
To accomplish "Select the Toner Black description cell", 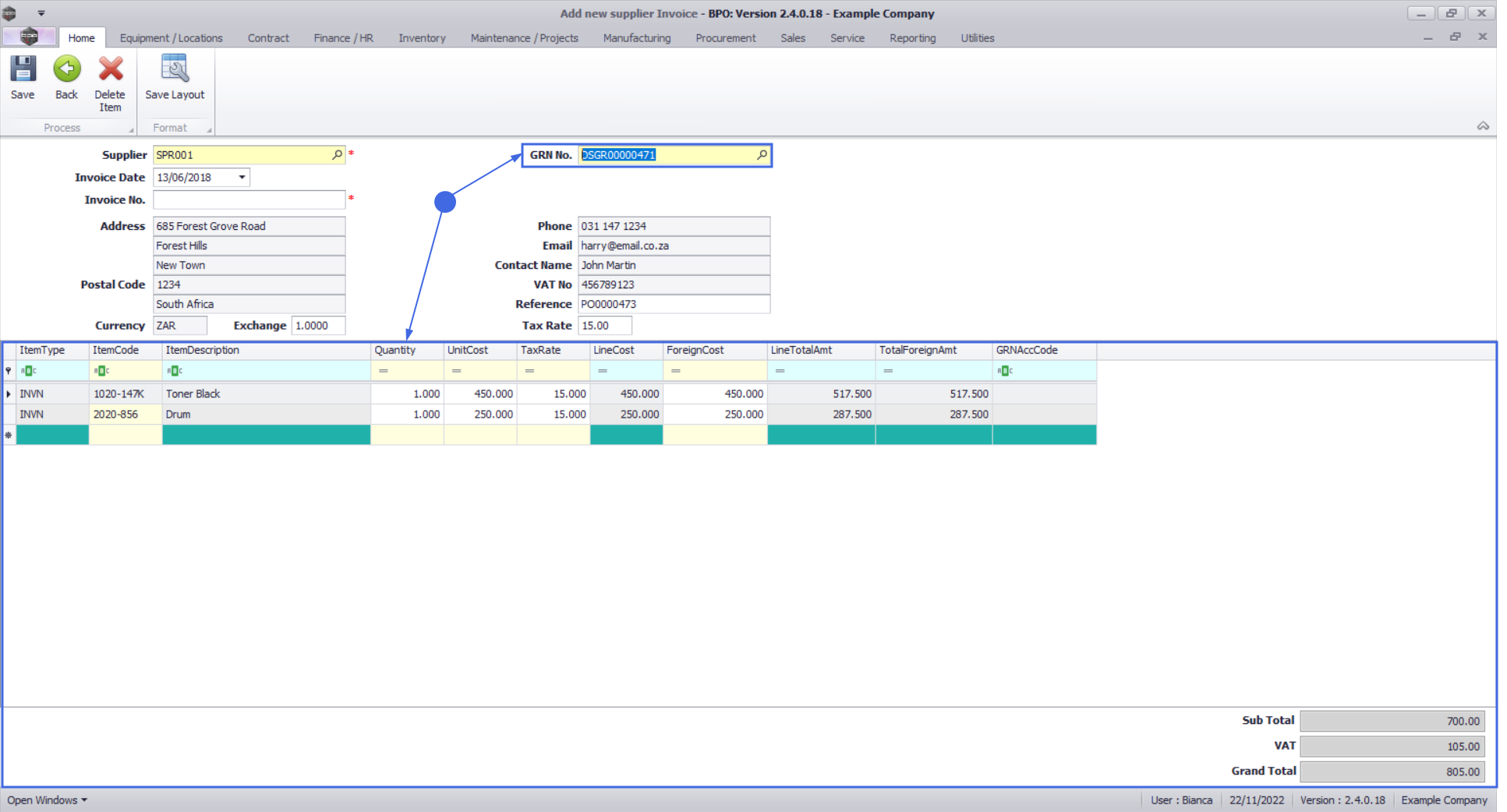I will (267, 394).
